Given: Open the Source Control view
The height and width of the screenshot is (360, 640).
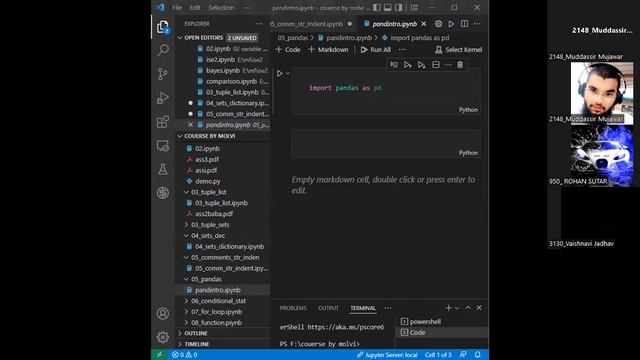Looking at the screenshot, I should pyautogui.click(x=163, y=74).
